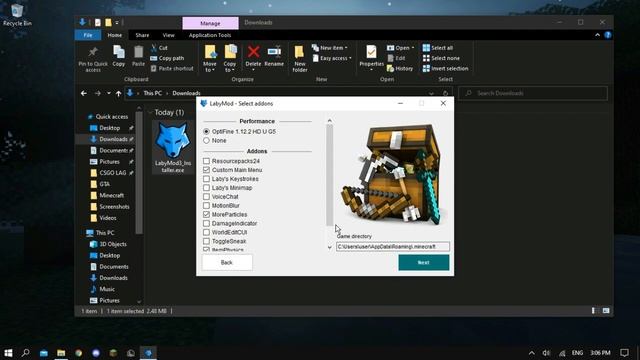640x360 pixels.
Task: Click the taskbar search icon
Action: pos(25,353)
